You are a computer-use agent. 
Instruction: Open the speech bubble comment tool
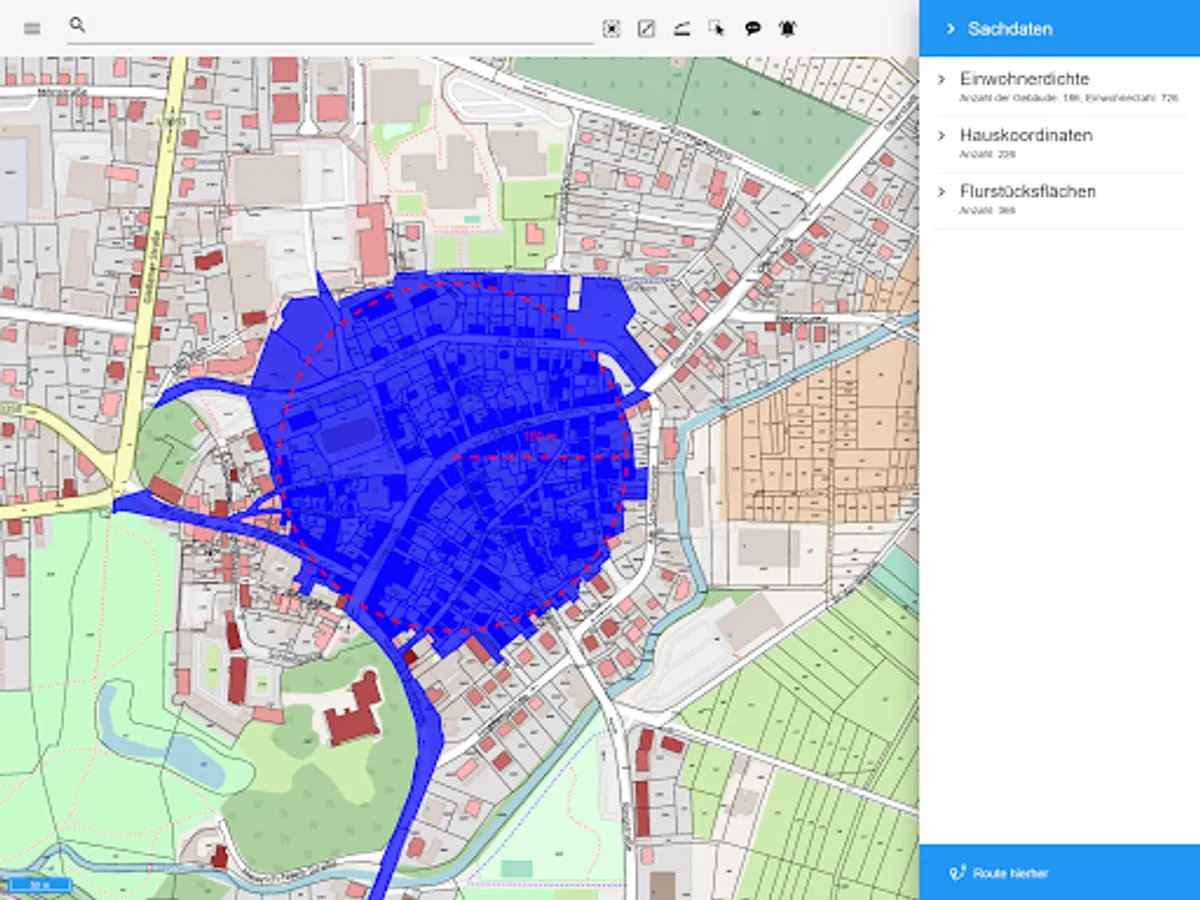click(x=753, y=29)
